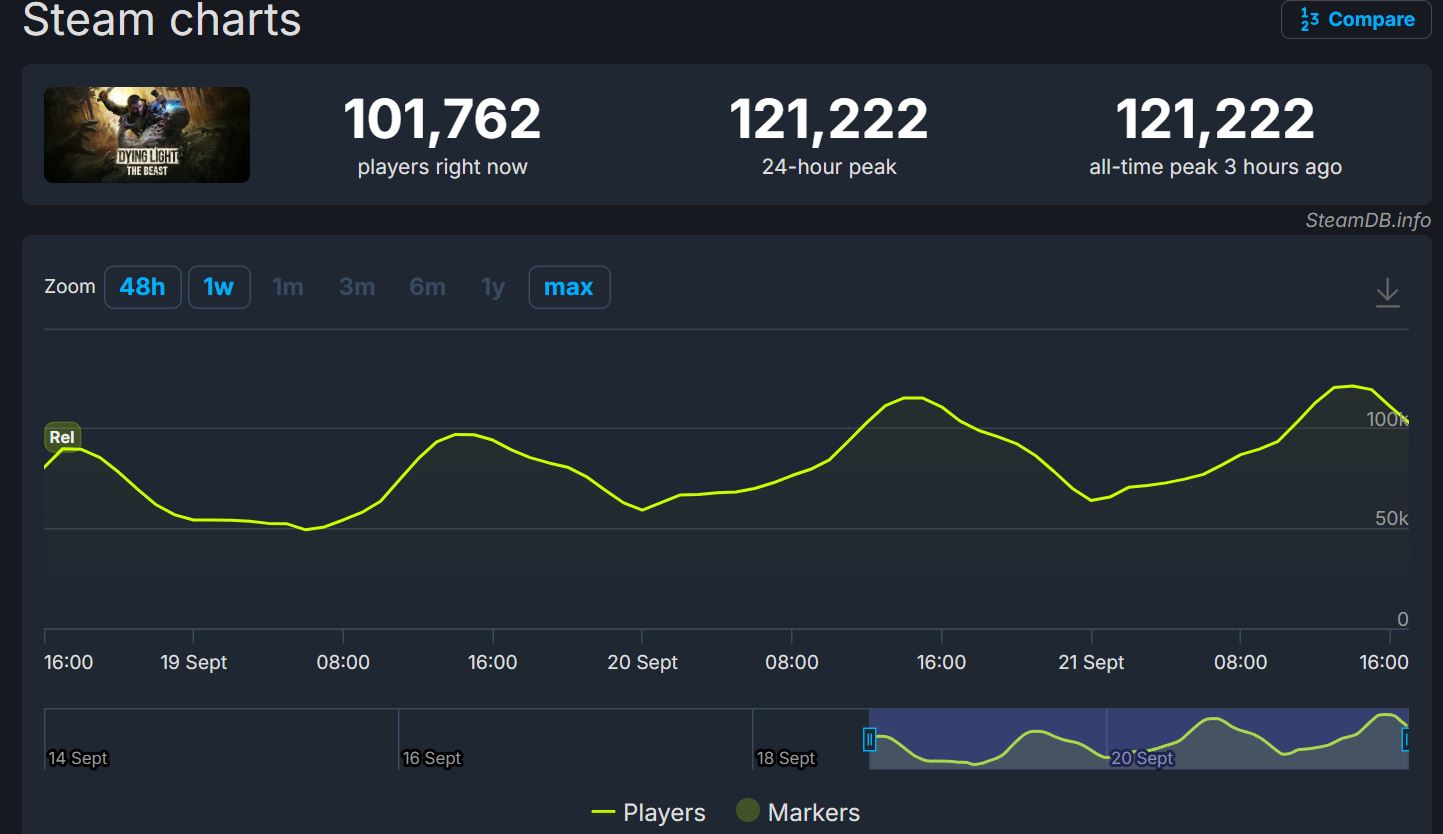Select the 1y zoom option
Viewport: 1443px width, 834px height.
[x=493, y=287]
